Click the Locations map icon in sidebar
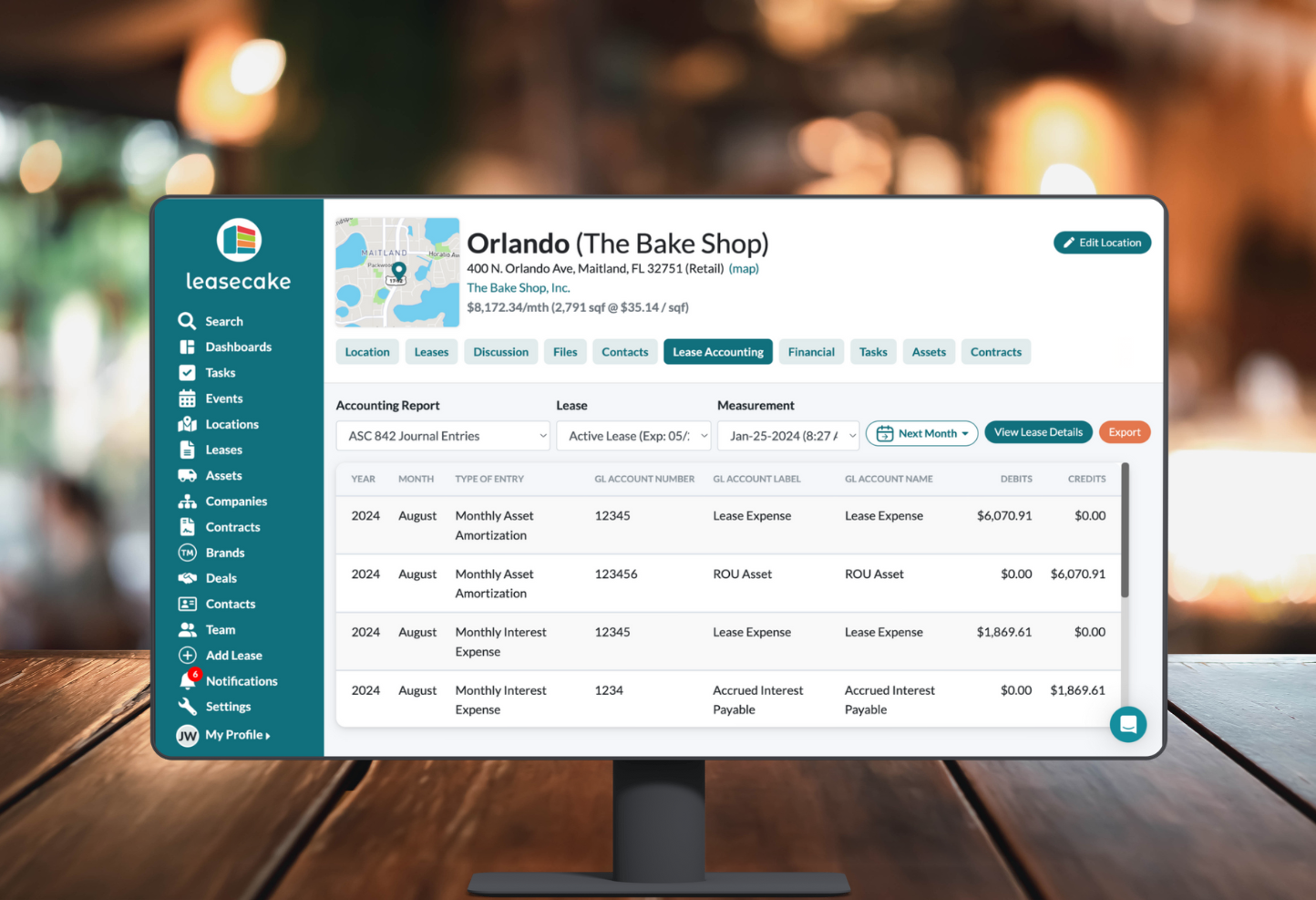The height and width of the screenshot is (900, 1316). click(187, 424)
